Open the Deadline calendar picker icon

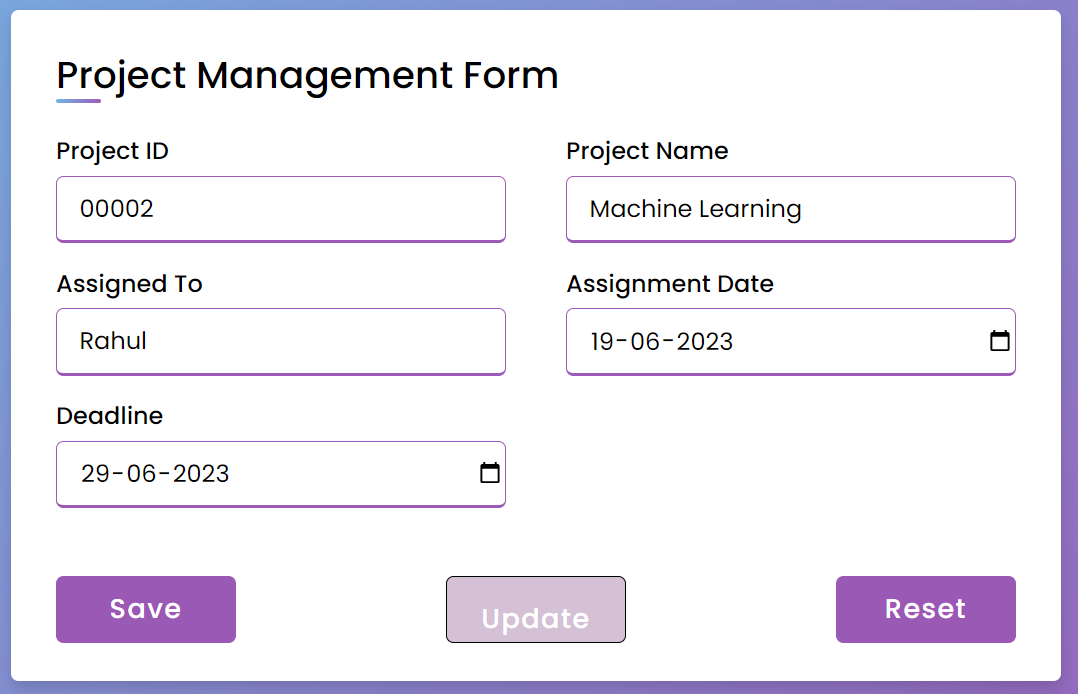[x=489, y=474]
